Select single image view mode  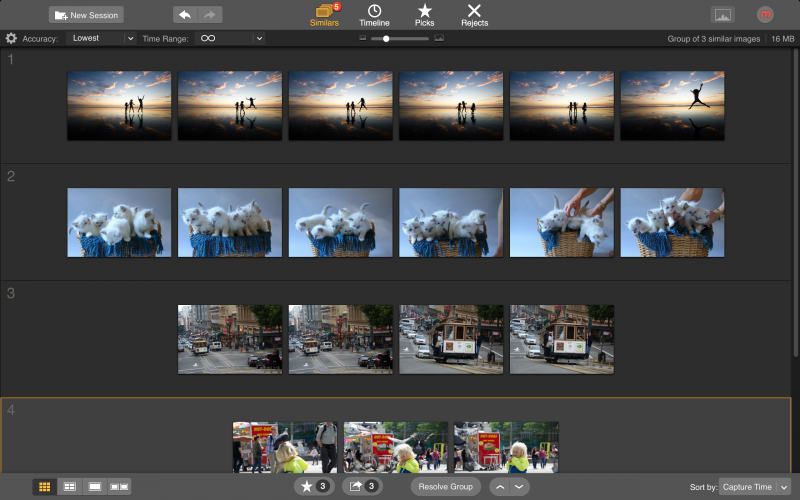click(x=94, y=487)
